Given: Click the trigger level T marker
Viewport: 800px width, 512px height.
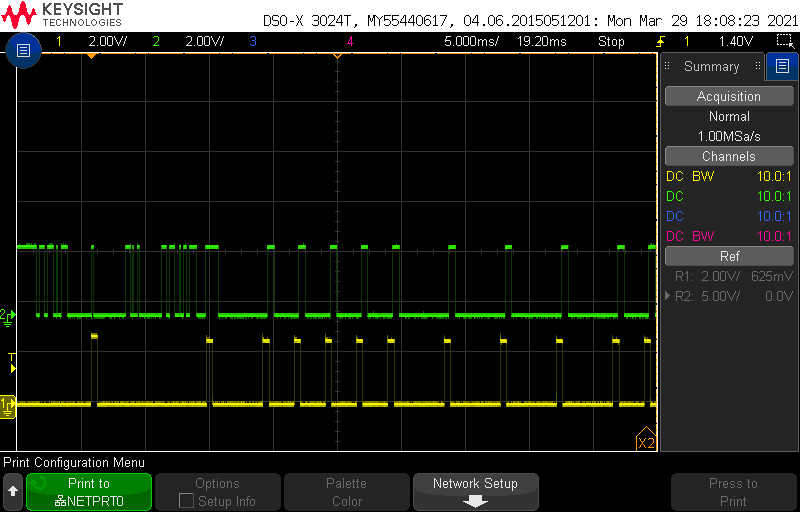Looking at the screenshot, I should tap(12, 362).
